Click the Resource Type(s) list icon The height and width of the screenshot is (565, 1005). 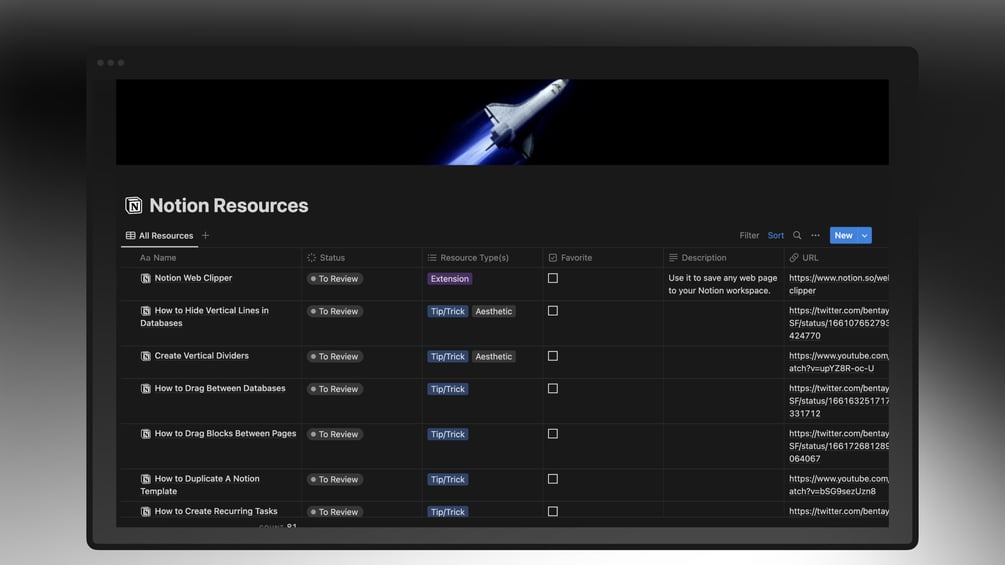(432, 258)
